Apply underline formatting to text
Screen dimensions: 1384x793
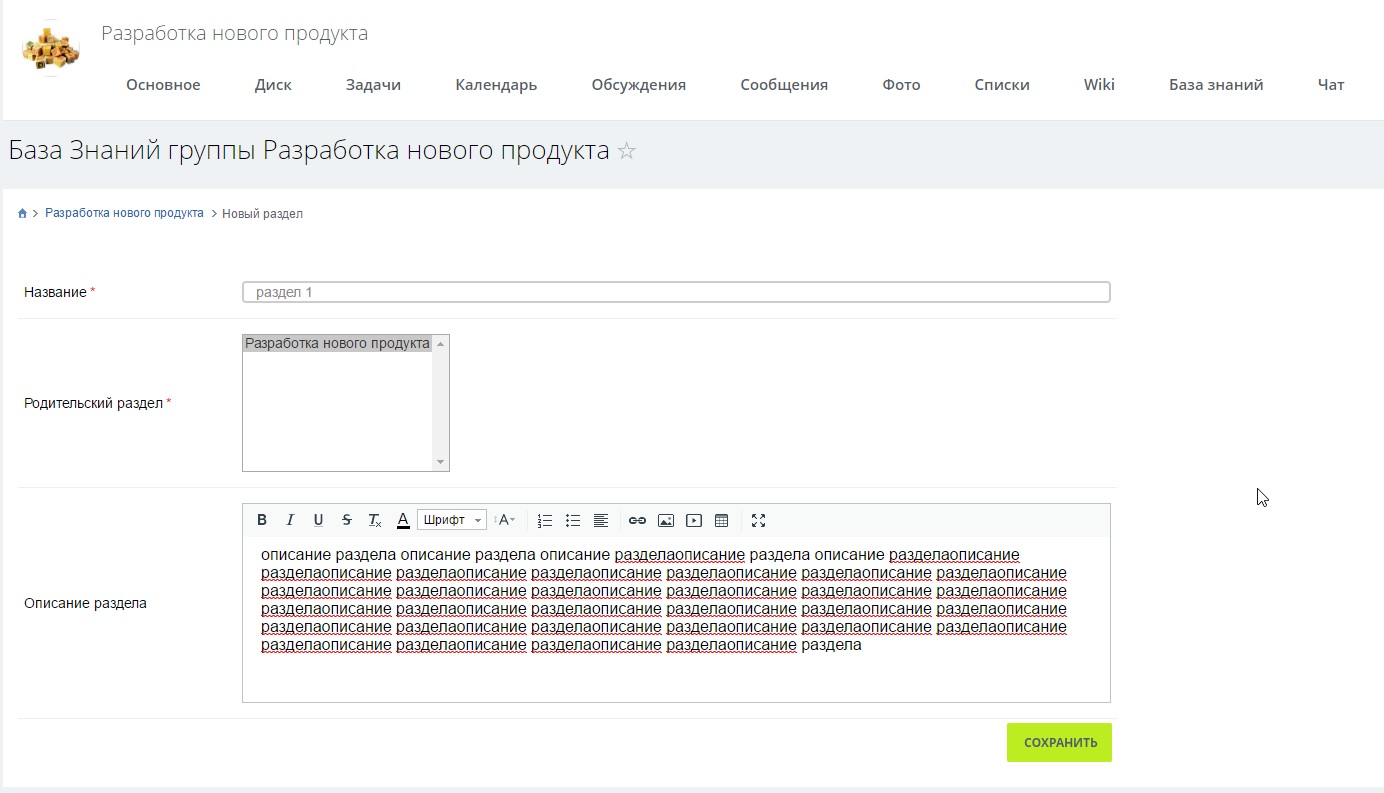pos(318,520)
